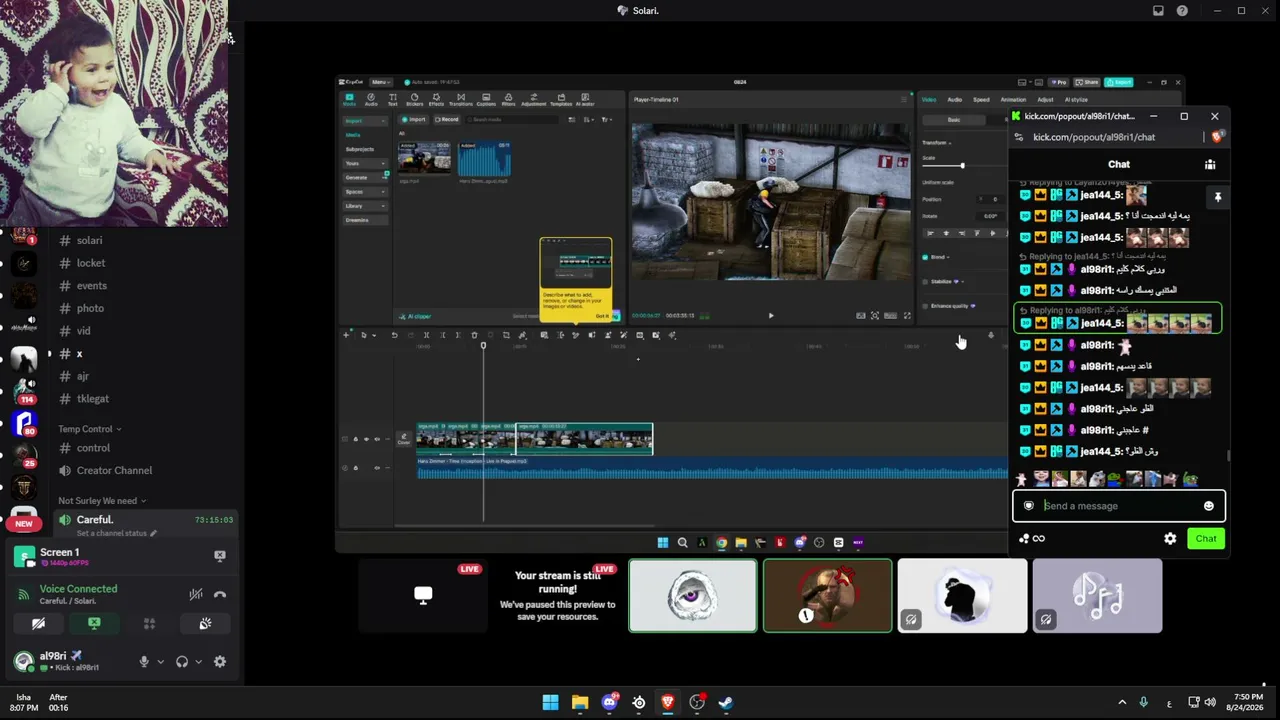This screenshot has width=1280, height=720.
Task: Open the Transitions tab in CapCut
Action: 460,99
